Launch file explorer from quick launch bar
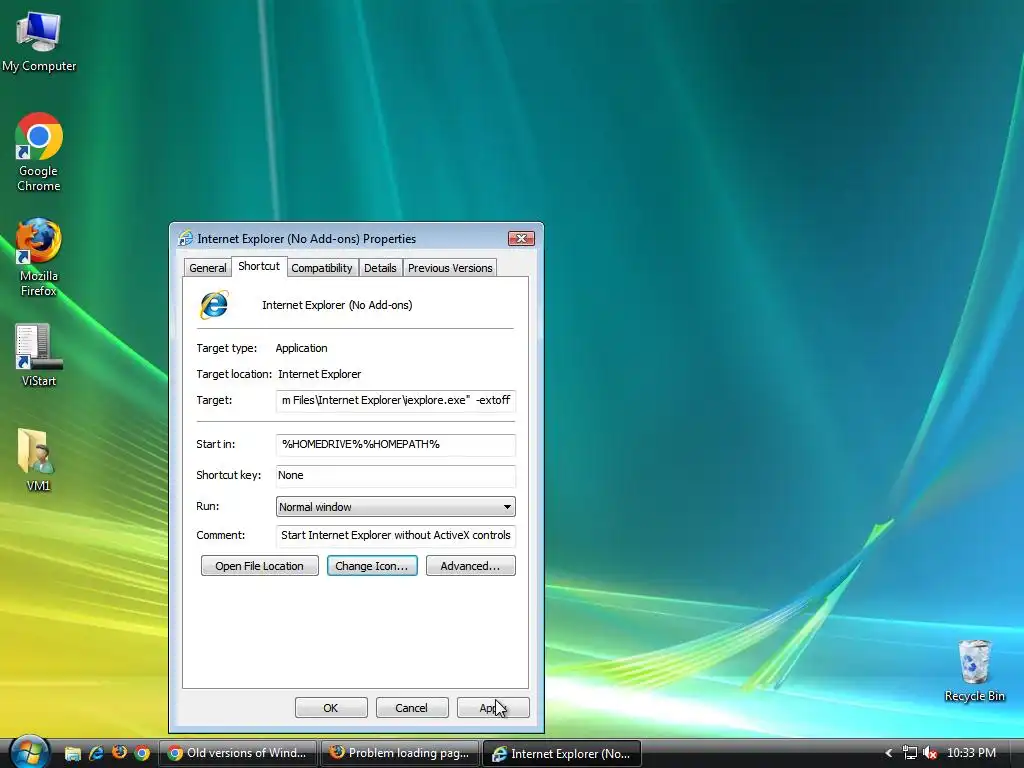 72,754
